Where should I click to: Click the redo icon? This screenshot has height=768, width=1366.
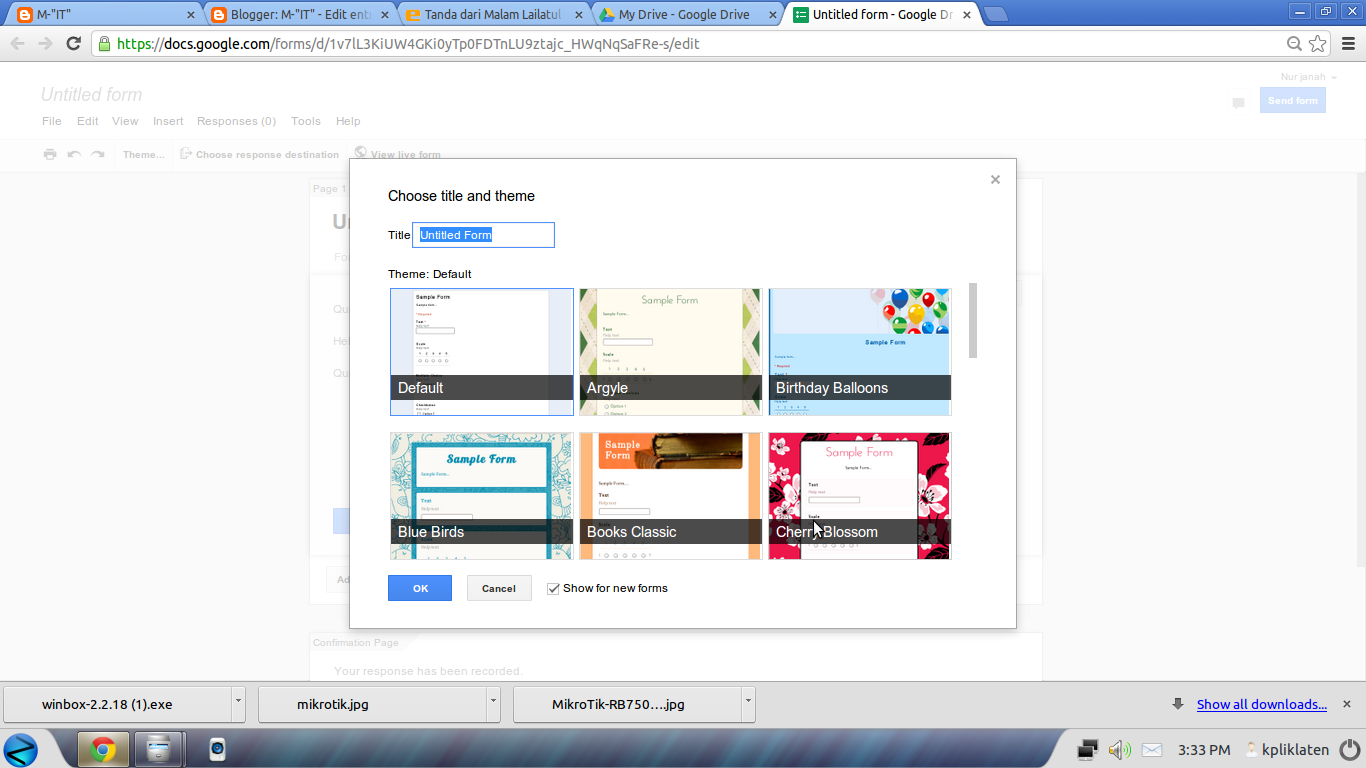click(x=98, y=154)
